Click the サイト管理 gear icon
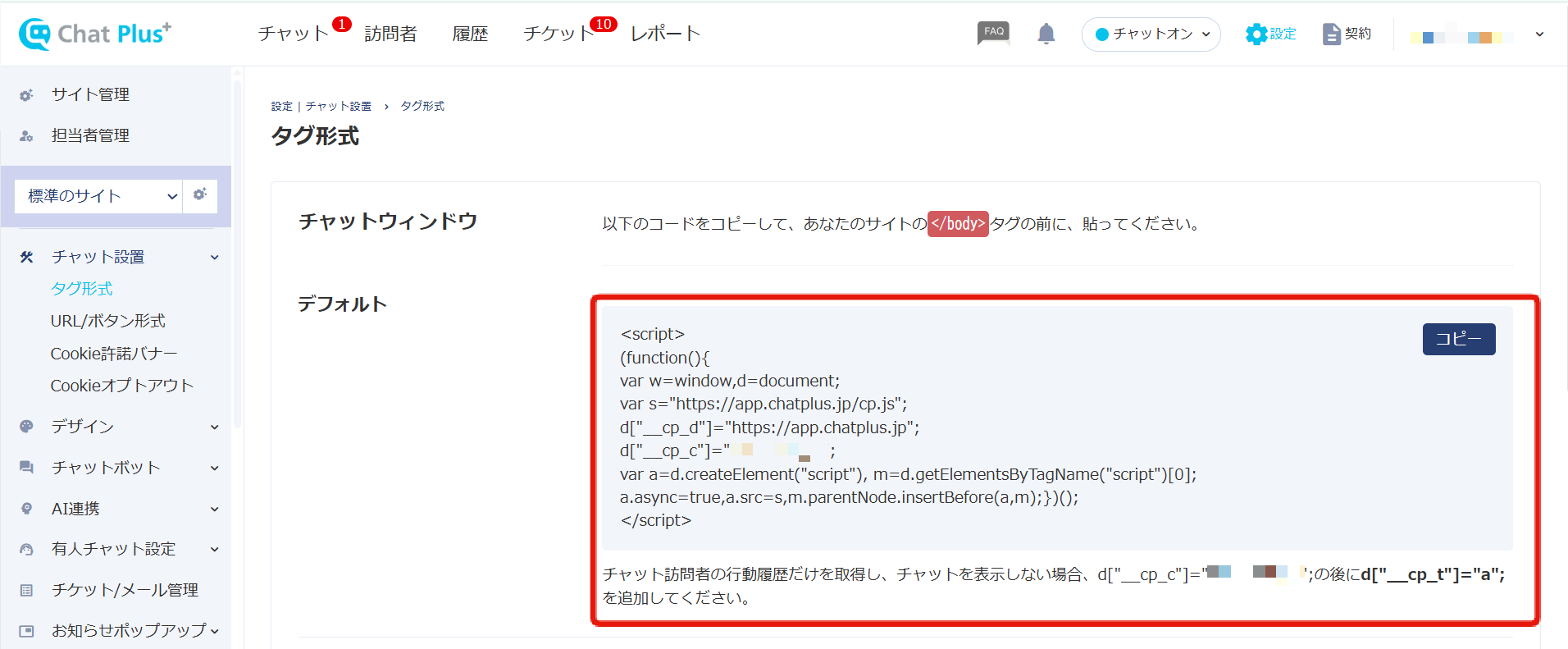 (x=26, y=95)
